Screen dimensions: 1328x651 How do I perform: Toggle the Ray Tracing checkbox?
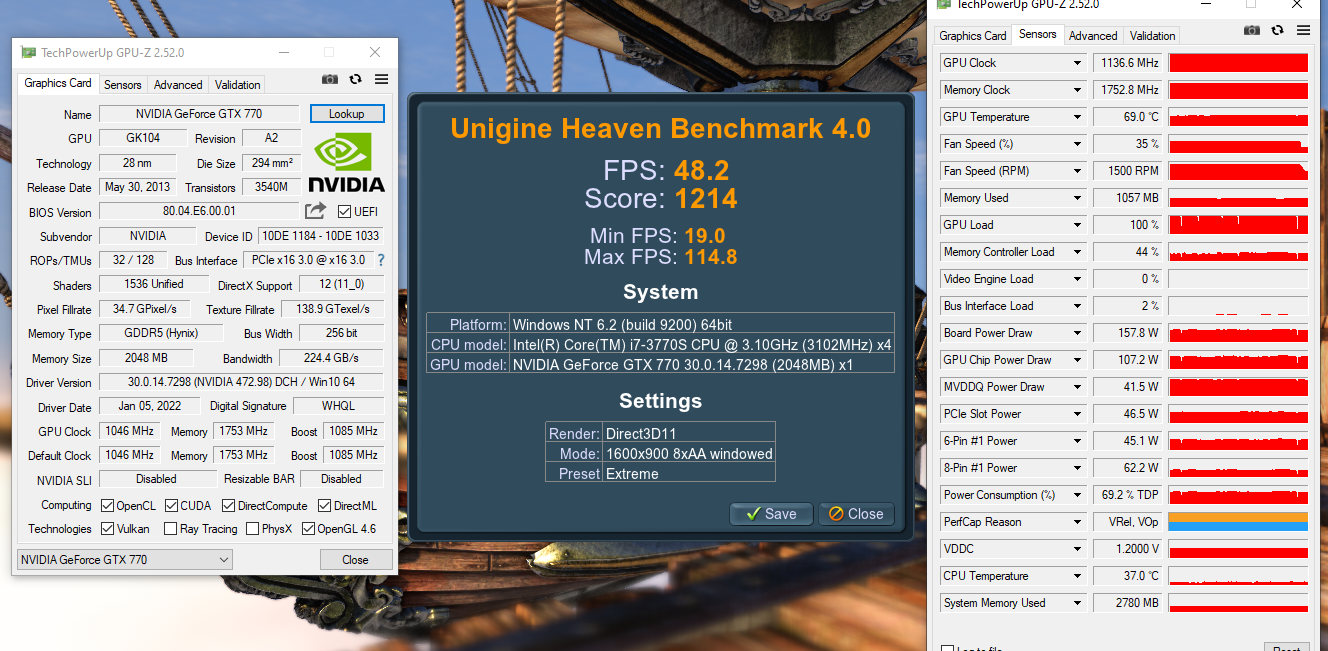[x=170, y=529]
